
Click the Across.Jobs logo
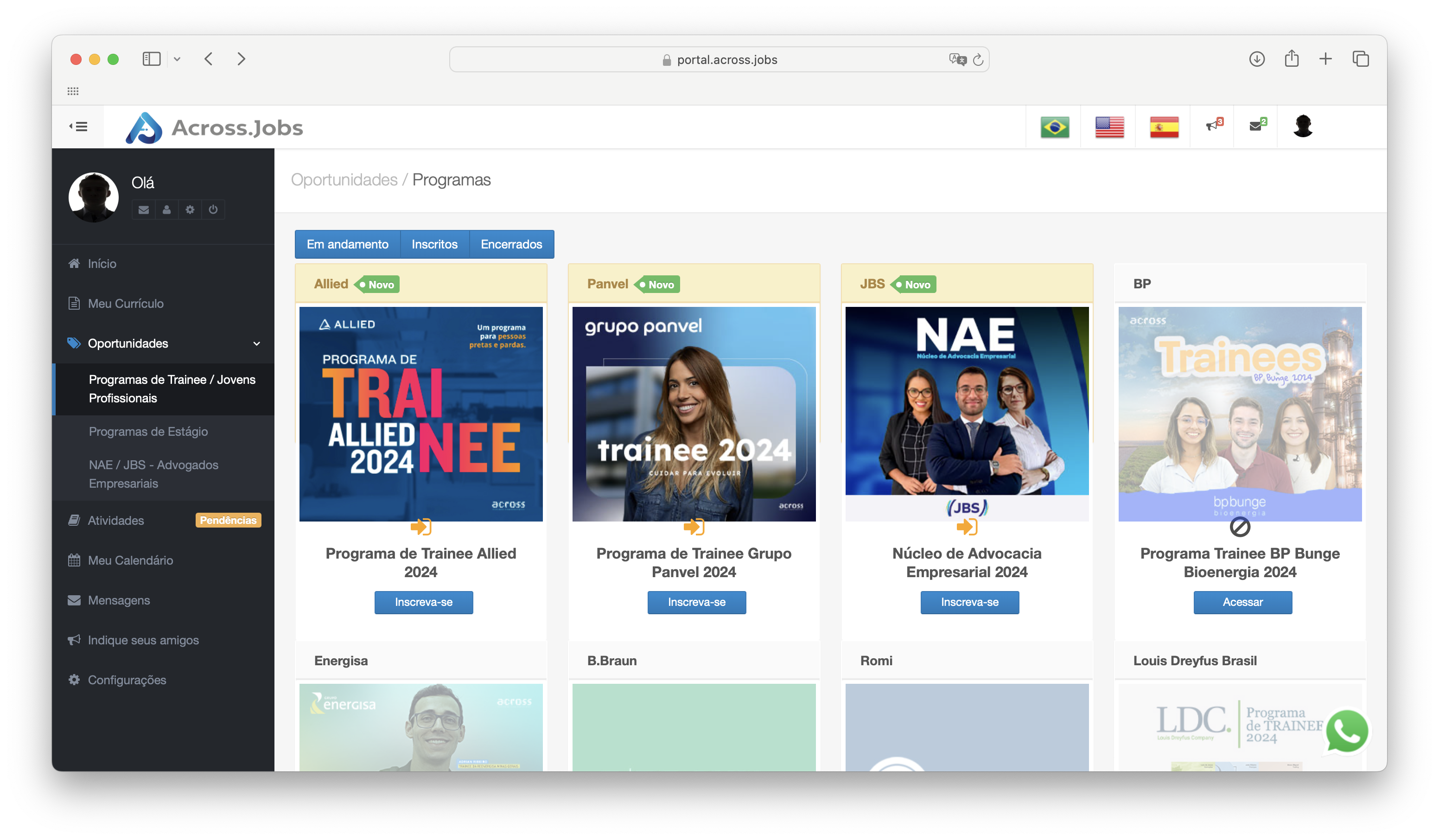214,127
